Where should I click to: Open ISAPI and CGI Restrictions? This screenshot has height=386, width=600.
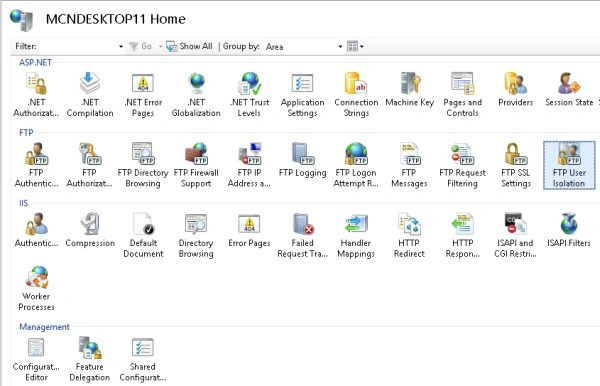tap(515, 235)
